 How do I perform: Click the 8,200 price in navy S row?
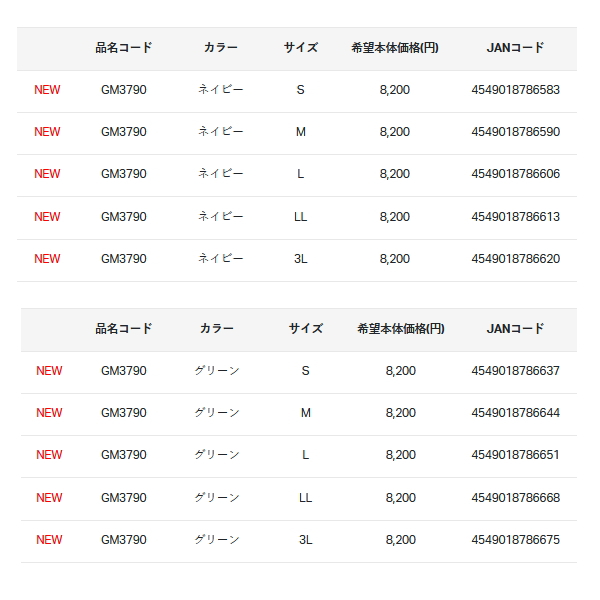tap(395, 90)
